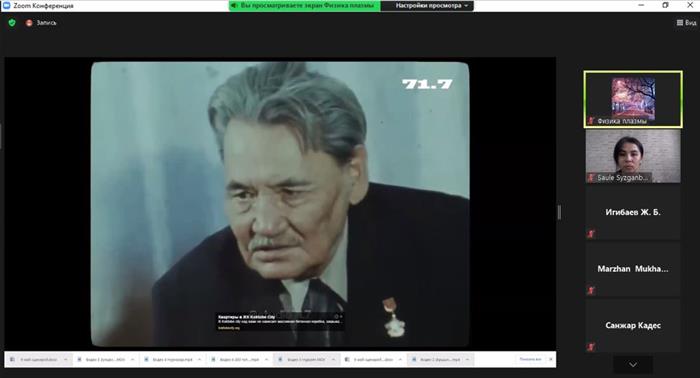
Task: Click the green screen sharing notification banner
Action: [304, 6]
